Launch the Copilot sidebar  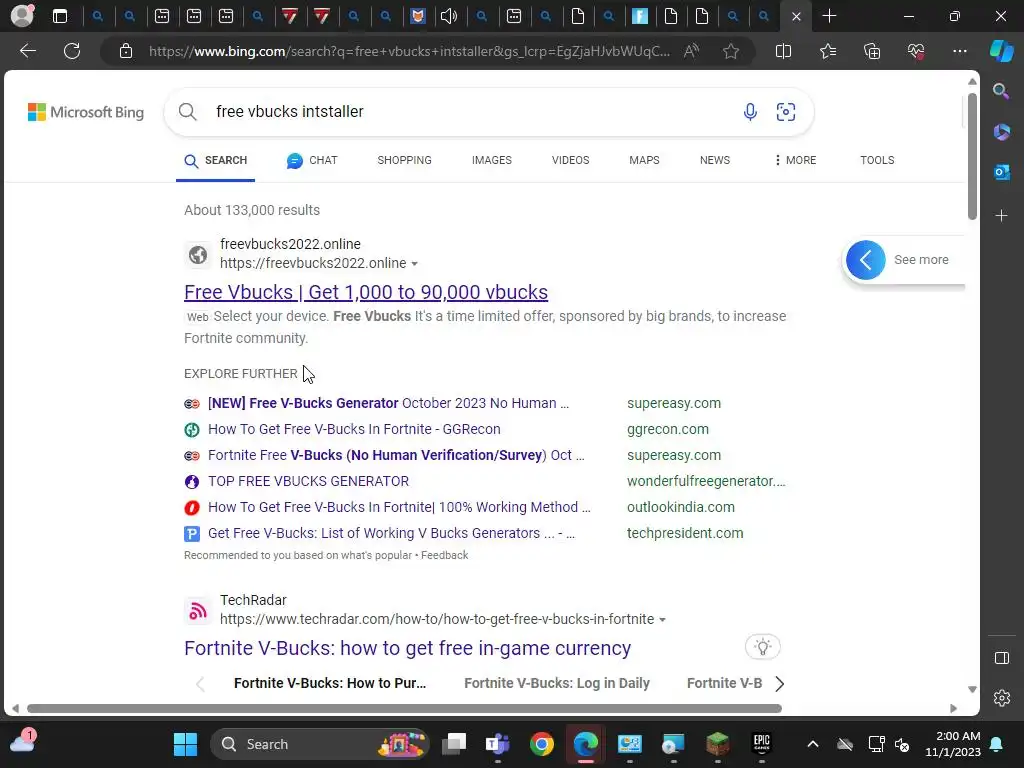tap(1001, 51)
